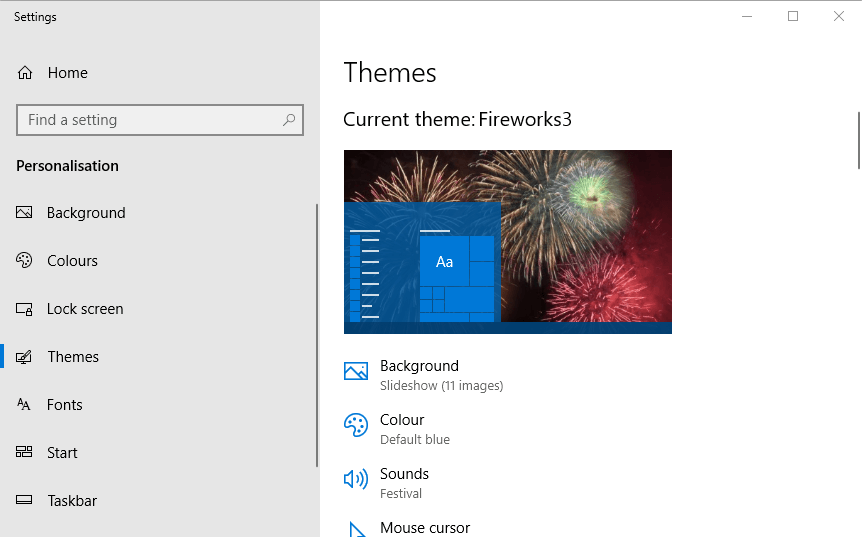Click the Lock screen monitor icon
862x537 pixels.
coord(25,309)
